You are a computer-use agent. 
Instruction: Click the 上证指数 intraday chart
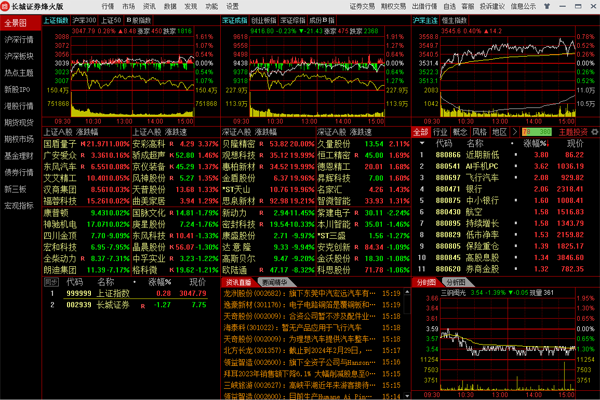click(x=132, y=76)
